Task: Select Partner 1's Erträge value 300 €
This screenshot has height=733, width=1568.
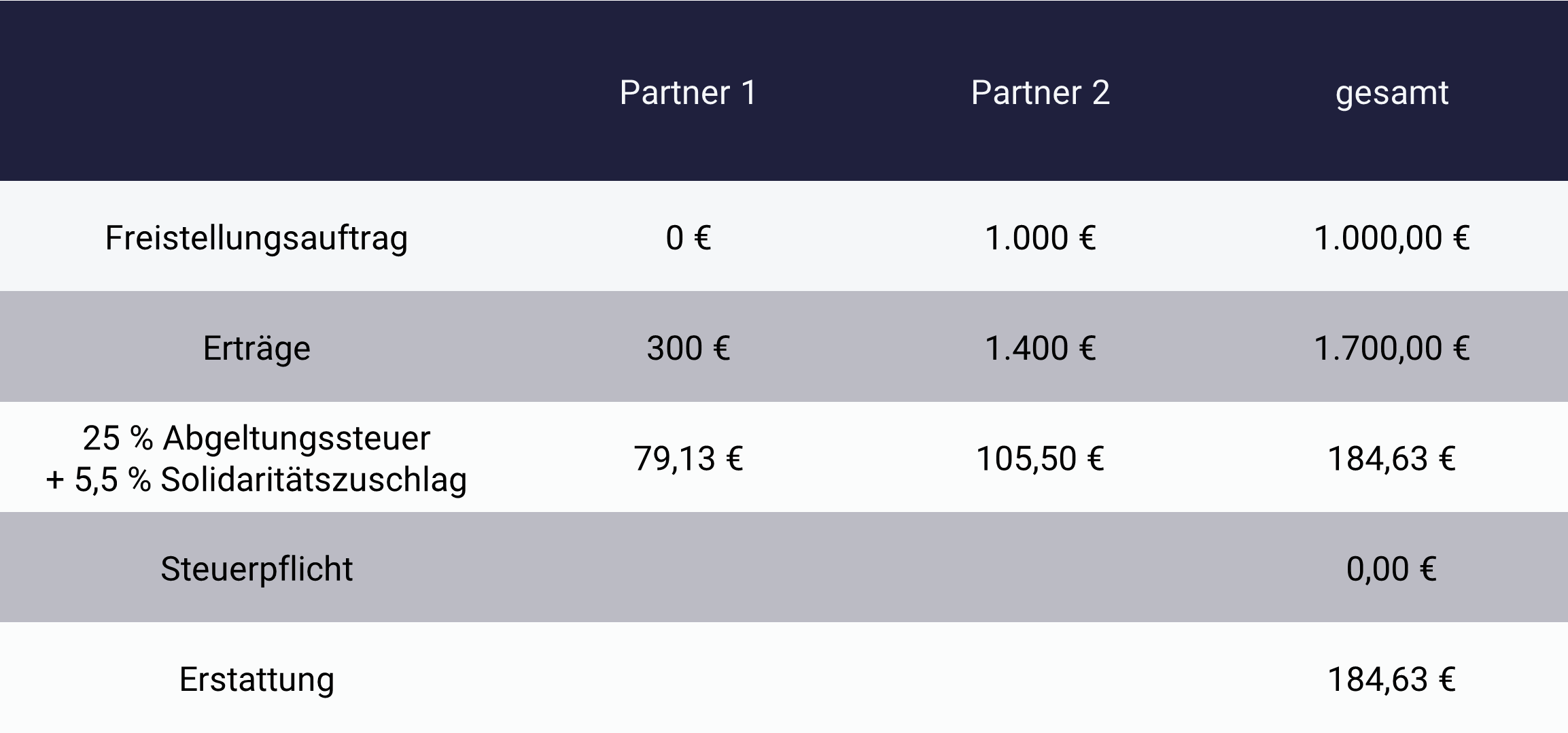Action: (688, 348)
